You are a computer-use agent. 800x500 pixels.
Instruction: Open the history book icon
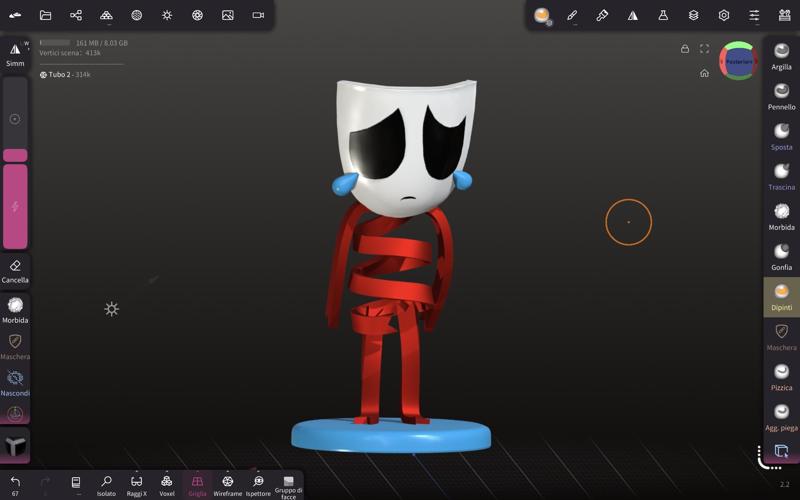(x=76, y=484)
